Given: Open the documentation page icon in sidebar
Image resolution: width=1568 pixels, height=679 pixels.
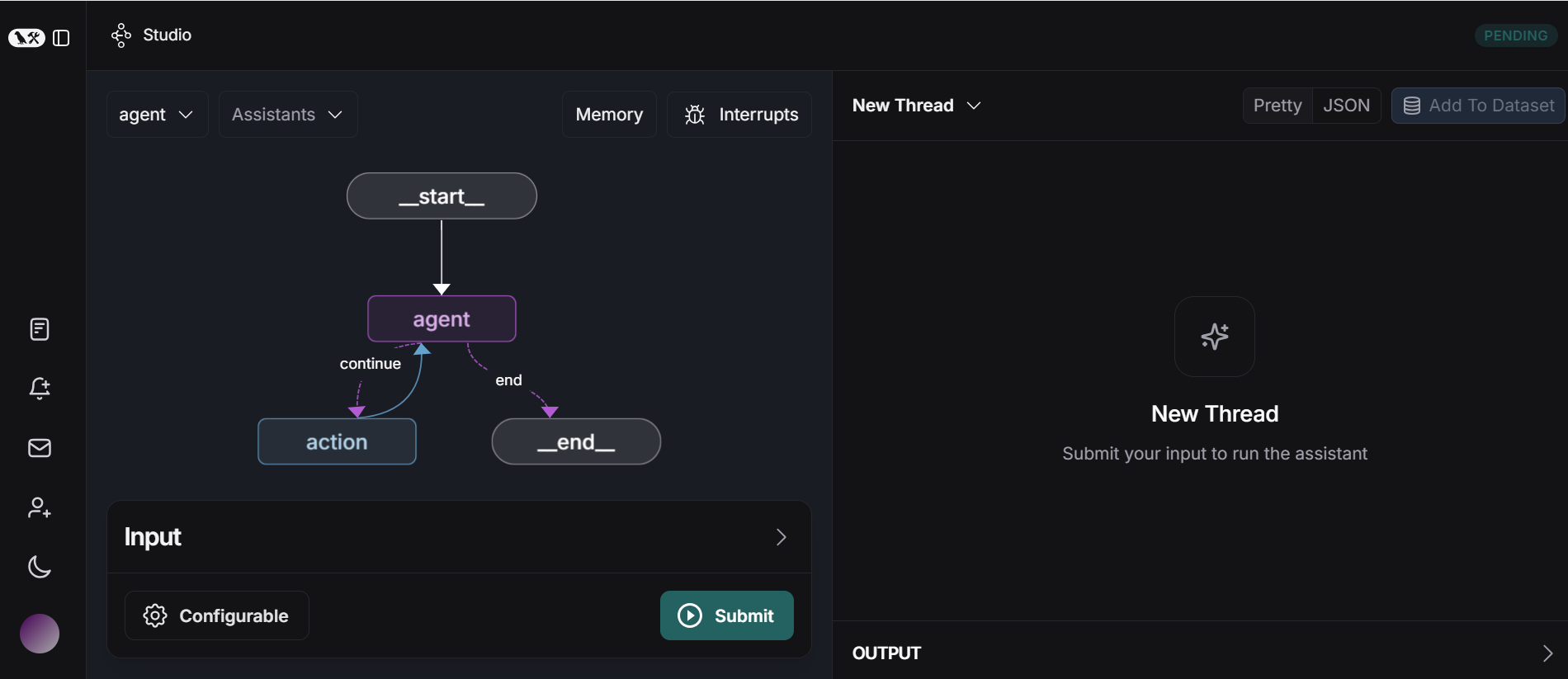Looking at the screenshot, I should coord(40,329).
